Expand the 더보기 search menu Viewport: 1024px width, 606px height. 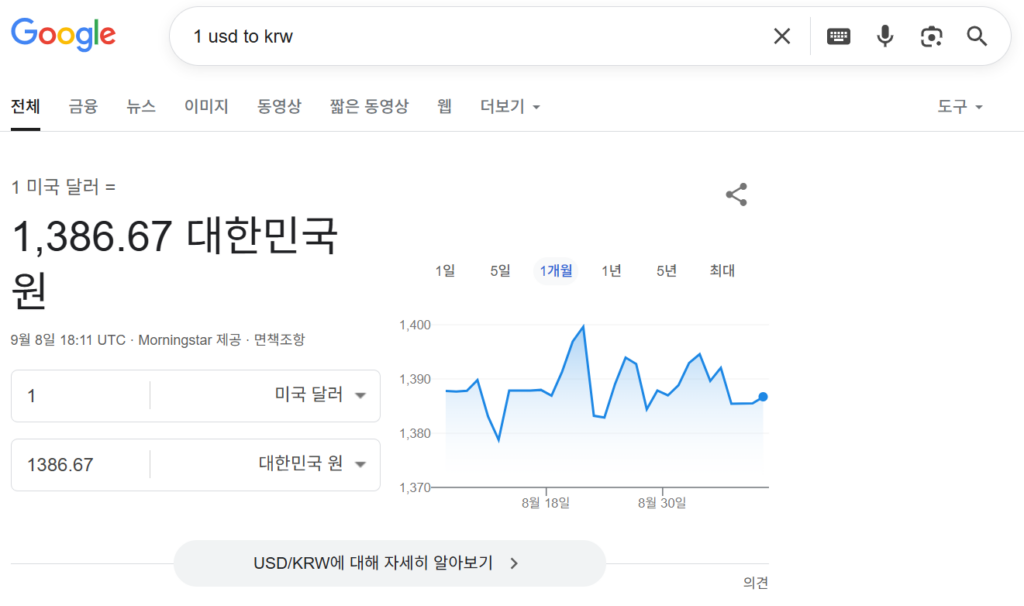pos(510,106)
